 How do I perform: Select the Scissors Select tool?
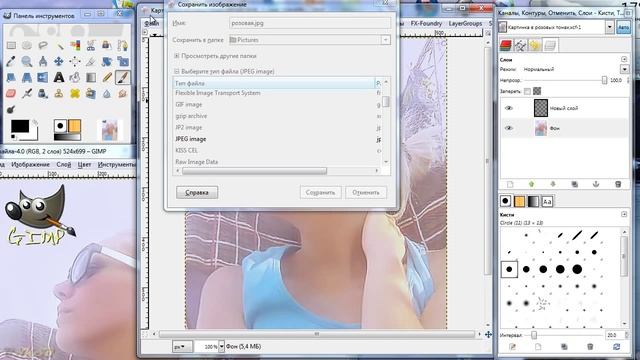click(x=91, y=45)
